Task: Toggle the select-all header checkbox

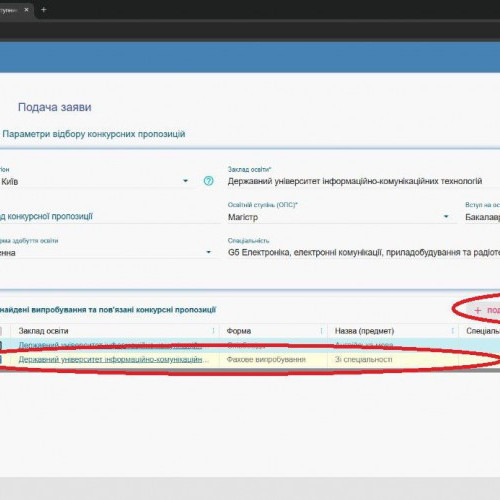Action: [x=1, y=331]
